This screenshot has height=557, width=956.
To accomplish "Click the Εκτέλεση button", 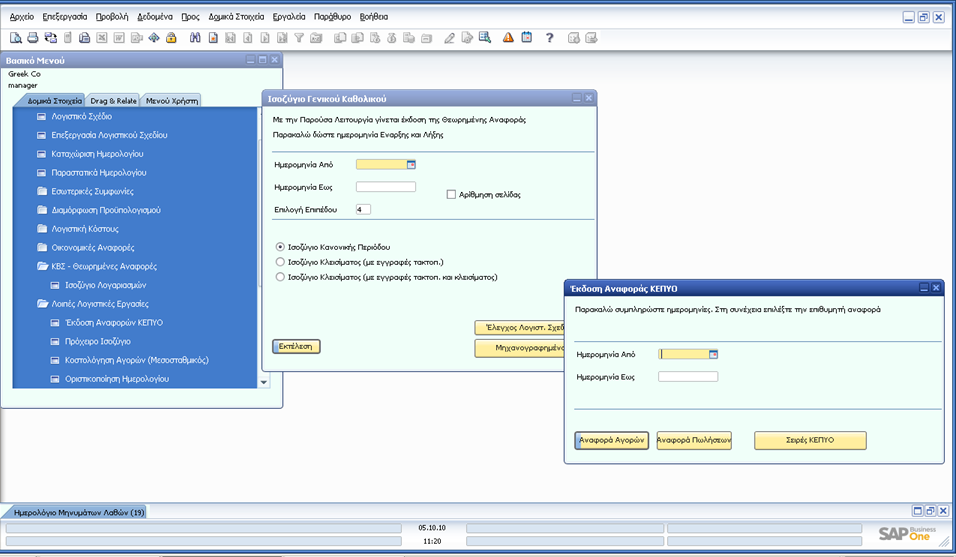I will pyautogui.click(x=296, y=346).
